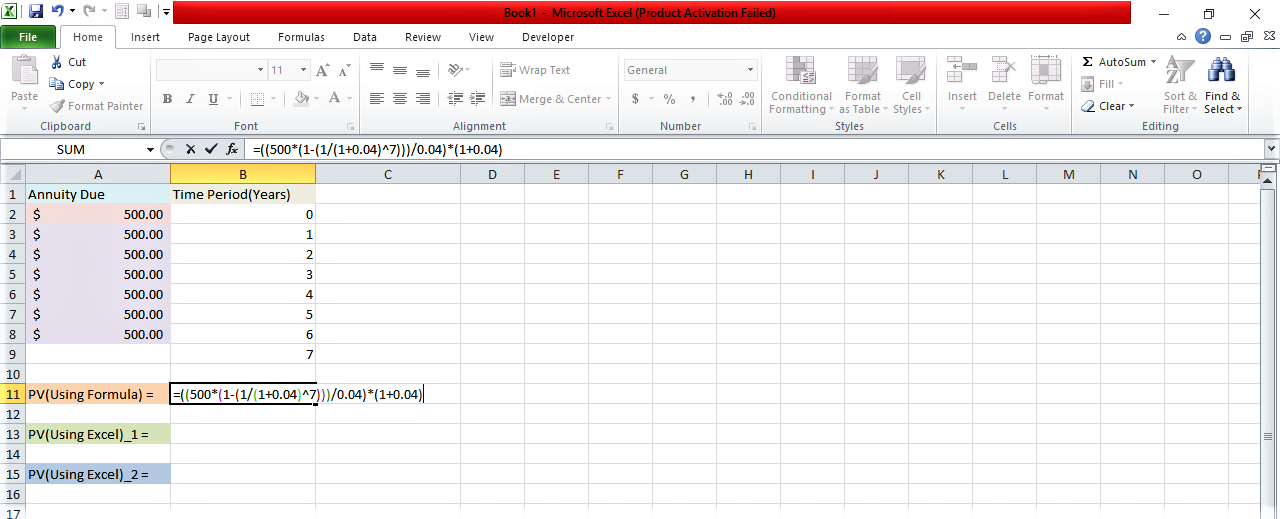This screenshot has height=519, width=1280.
Task: Click the Name Box showing SUM
Action: tap(72, 149)
